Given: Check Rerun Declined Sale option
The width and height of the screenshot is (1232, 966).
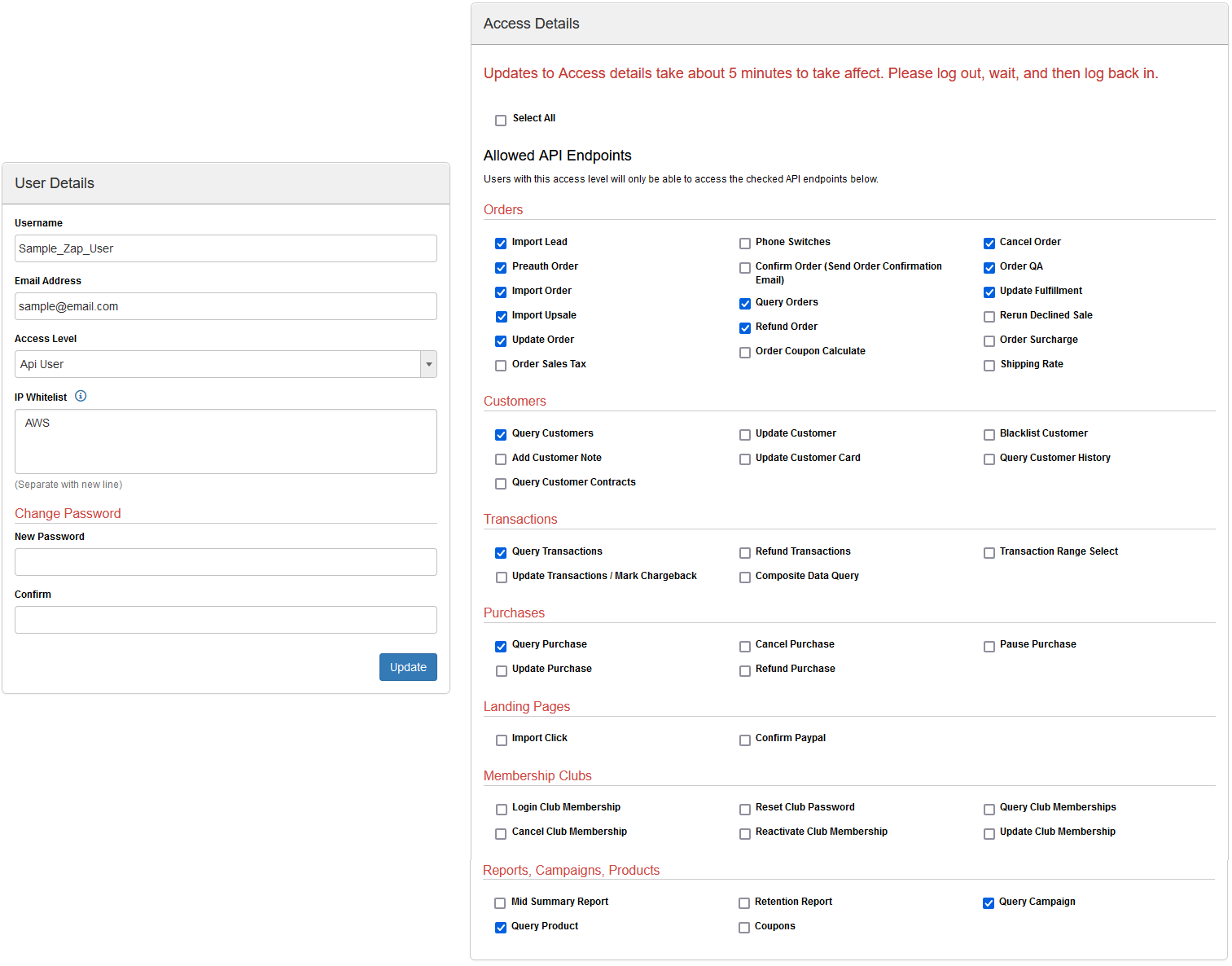Looking at the screenshot, I should 989,317.
